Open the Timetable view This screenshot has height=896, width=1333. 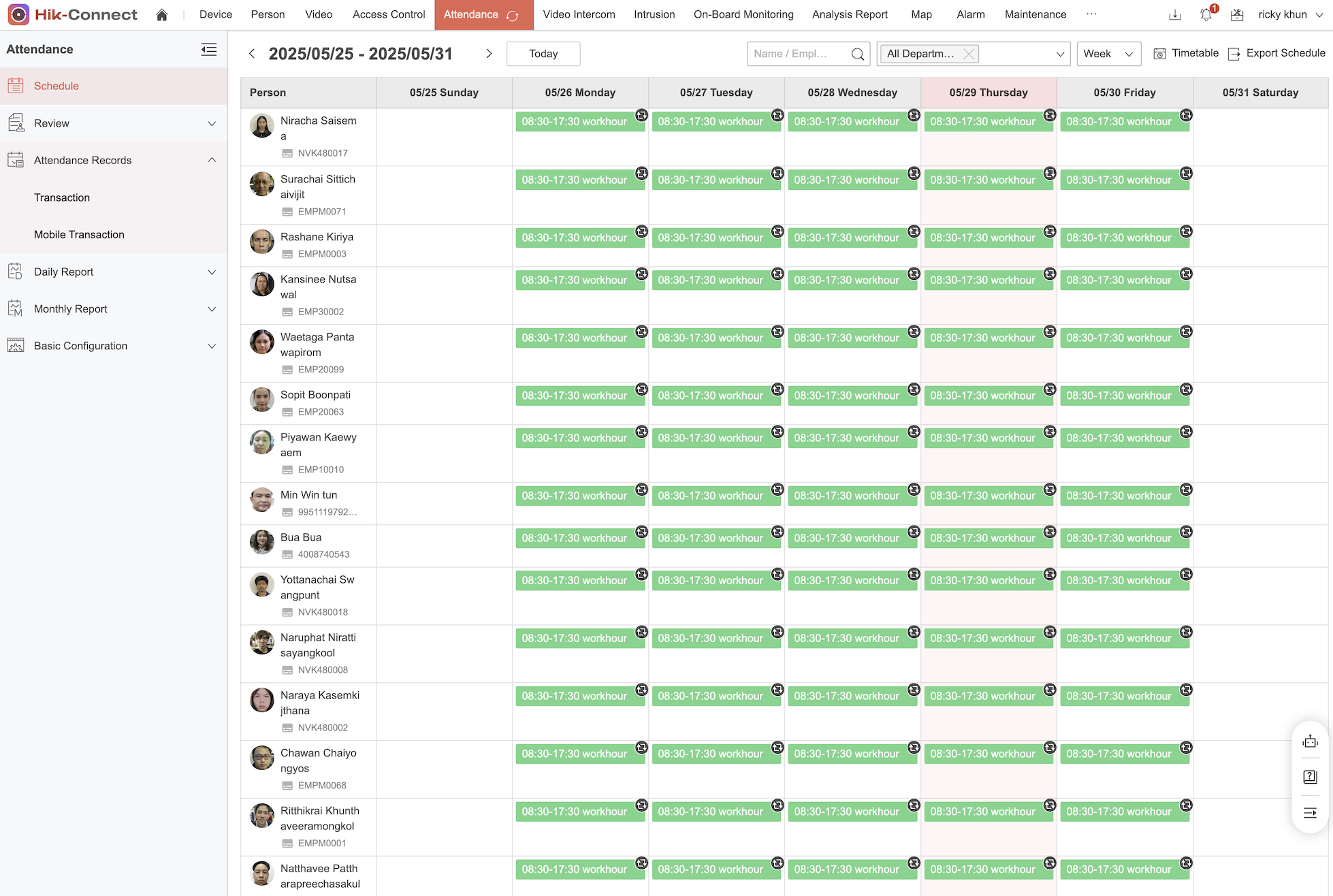pos(1186,53)
